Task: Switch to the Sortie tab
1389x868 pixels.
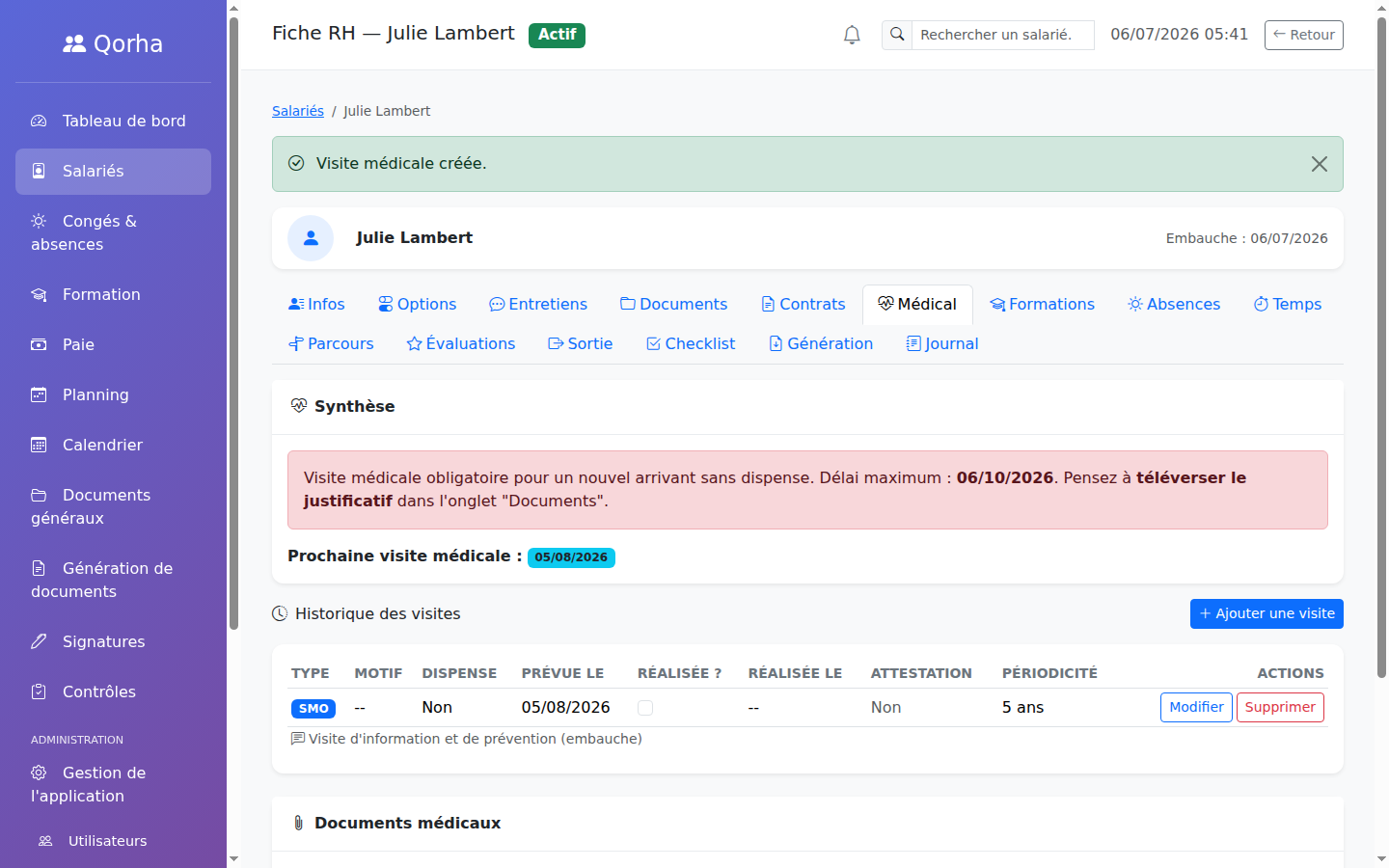Action: [581, 343]
